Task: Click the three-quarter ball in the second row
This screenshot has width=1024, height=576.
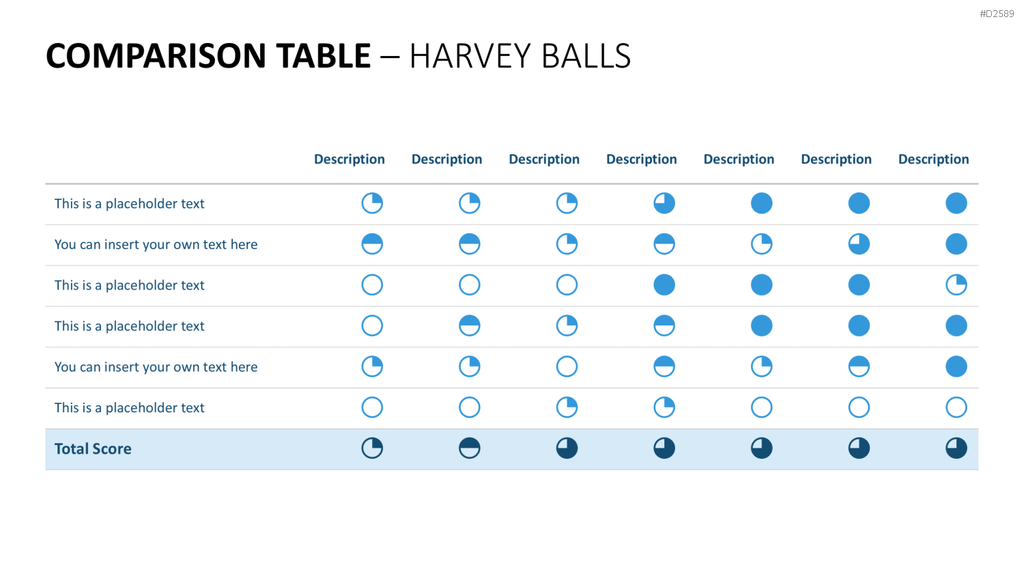Action: (x=858, y=244)
